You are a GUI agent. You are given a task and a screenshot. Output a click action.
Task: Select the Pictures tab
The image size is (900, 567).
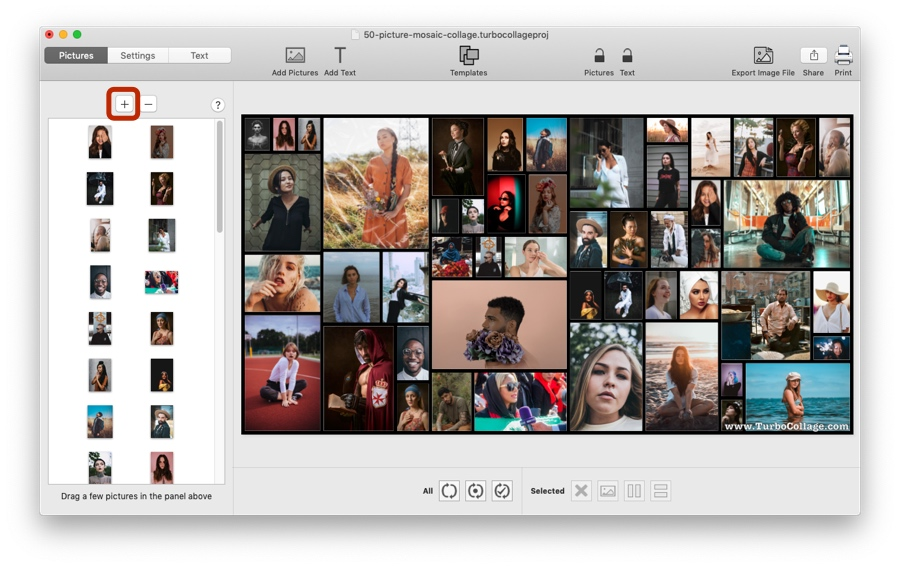tap(76, 56)
